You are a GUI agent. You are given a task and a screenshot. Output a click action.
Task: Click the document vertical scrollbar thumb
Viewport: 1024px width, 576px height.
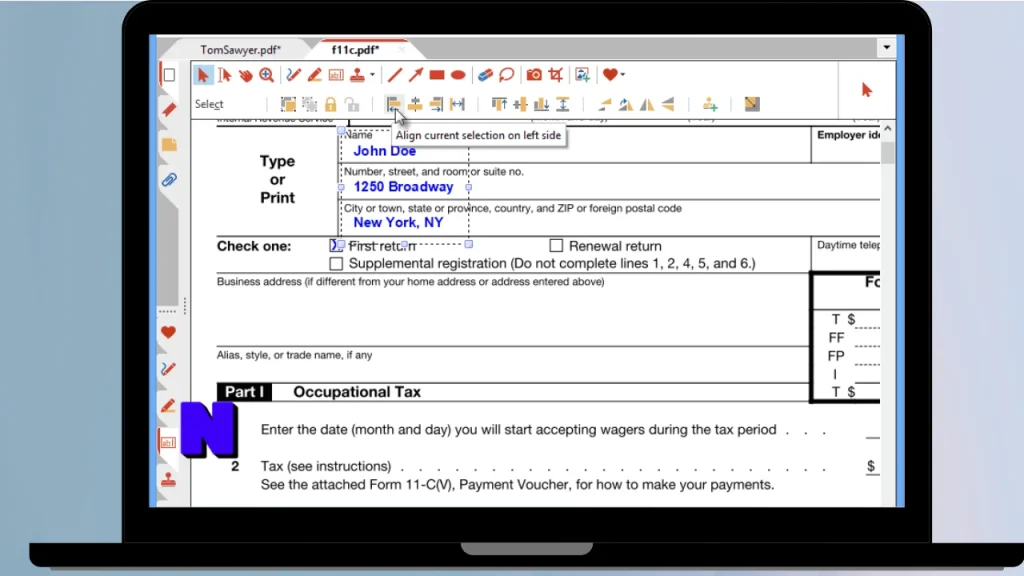[888, 153]
